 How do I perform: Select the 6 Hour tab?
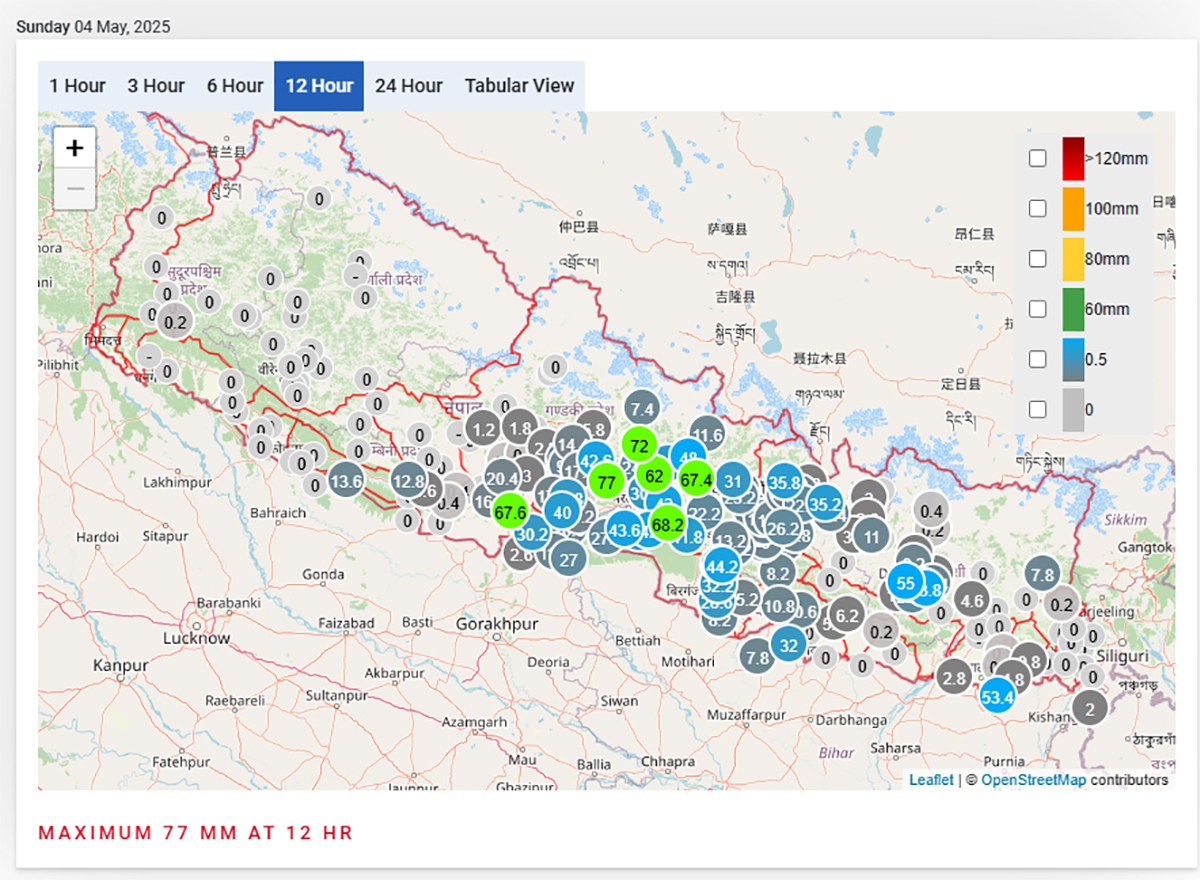[x=235, y=86]
